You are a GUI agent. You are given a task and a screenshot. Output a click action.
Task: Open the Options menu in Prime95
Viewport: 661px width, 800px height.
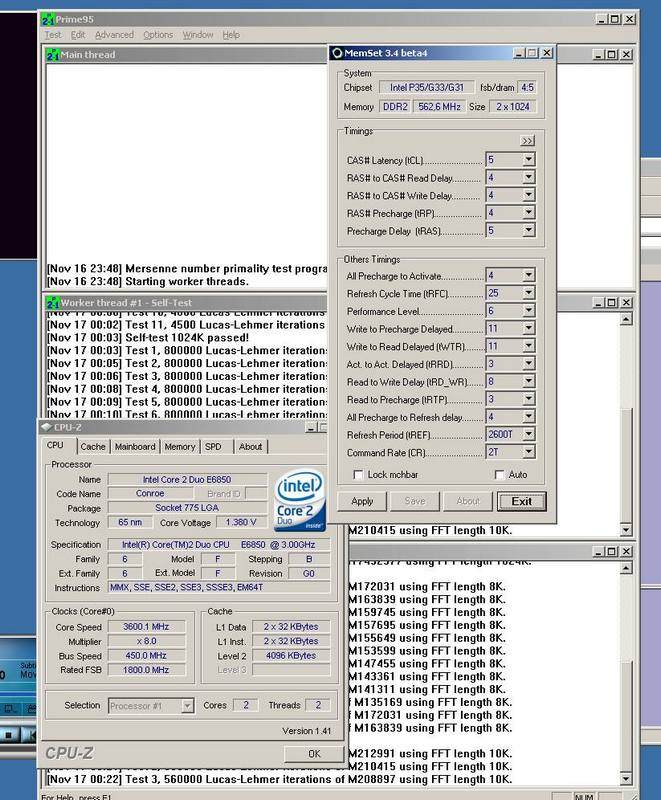click(158, 35)
